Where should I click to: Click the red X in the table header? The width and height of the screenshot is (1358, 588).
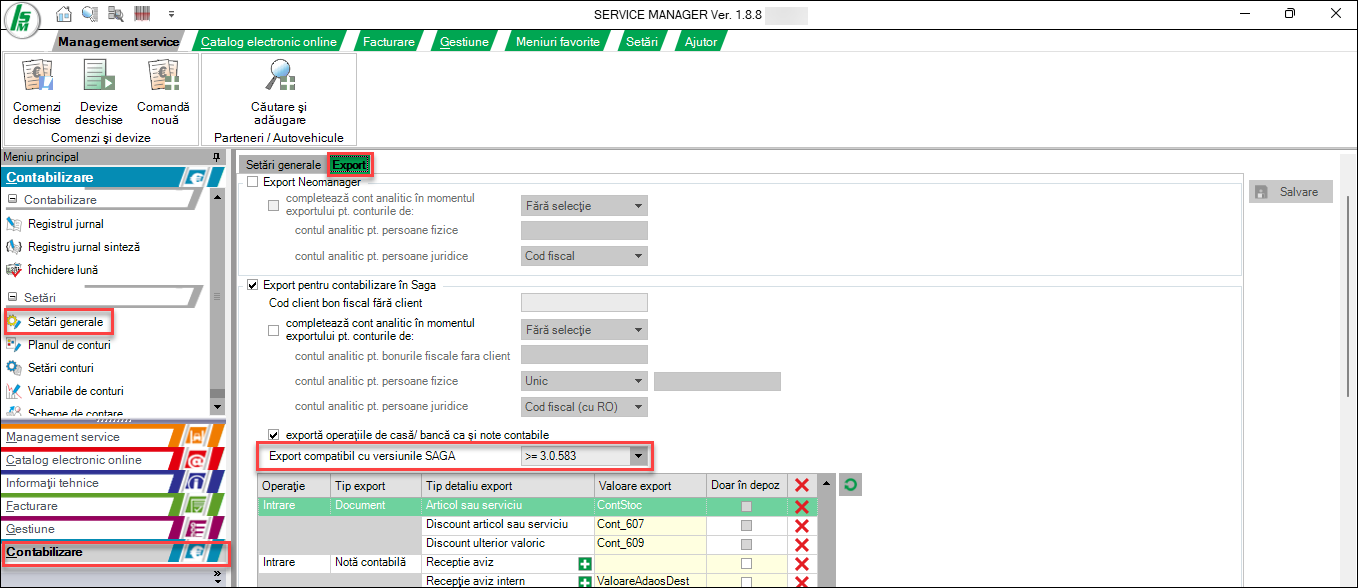click(x=801, y=485)
